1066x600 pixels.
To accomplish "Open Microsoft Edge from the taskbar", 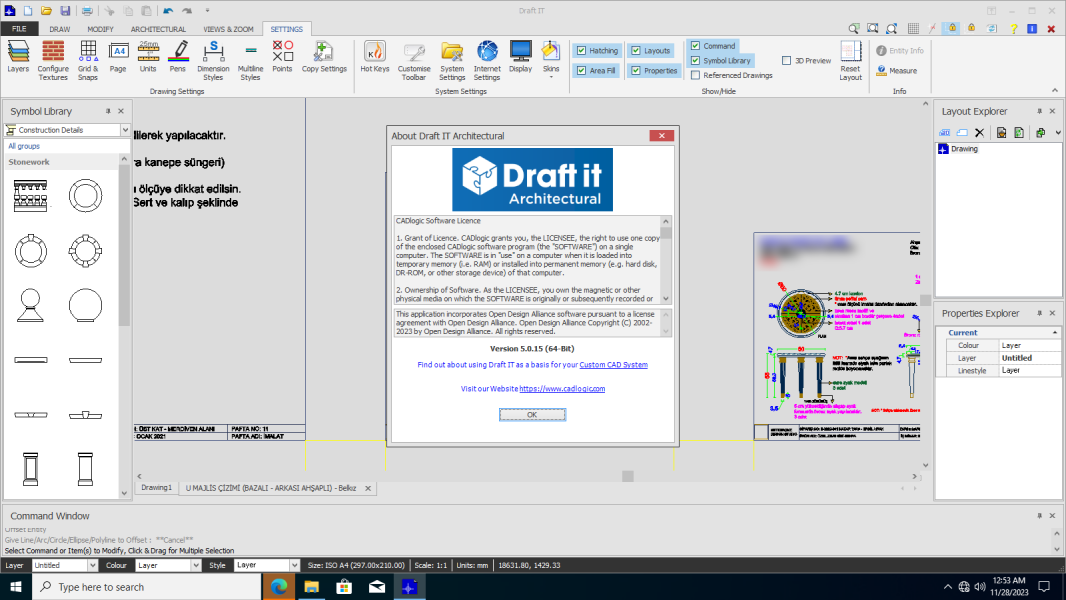I will [x=279, y=587].
